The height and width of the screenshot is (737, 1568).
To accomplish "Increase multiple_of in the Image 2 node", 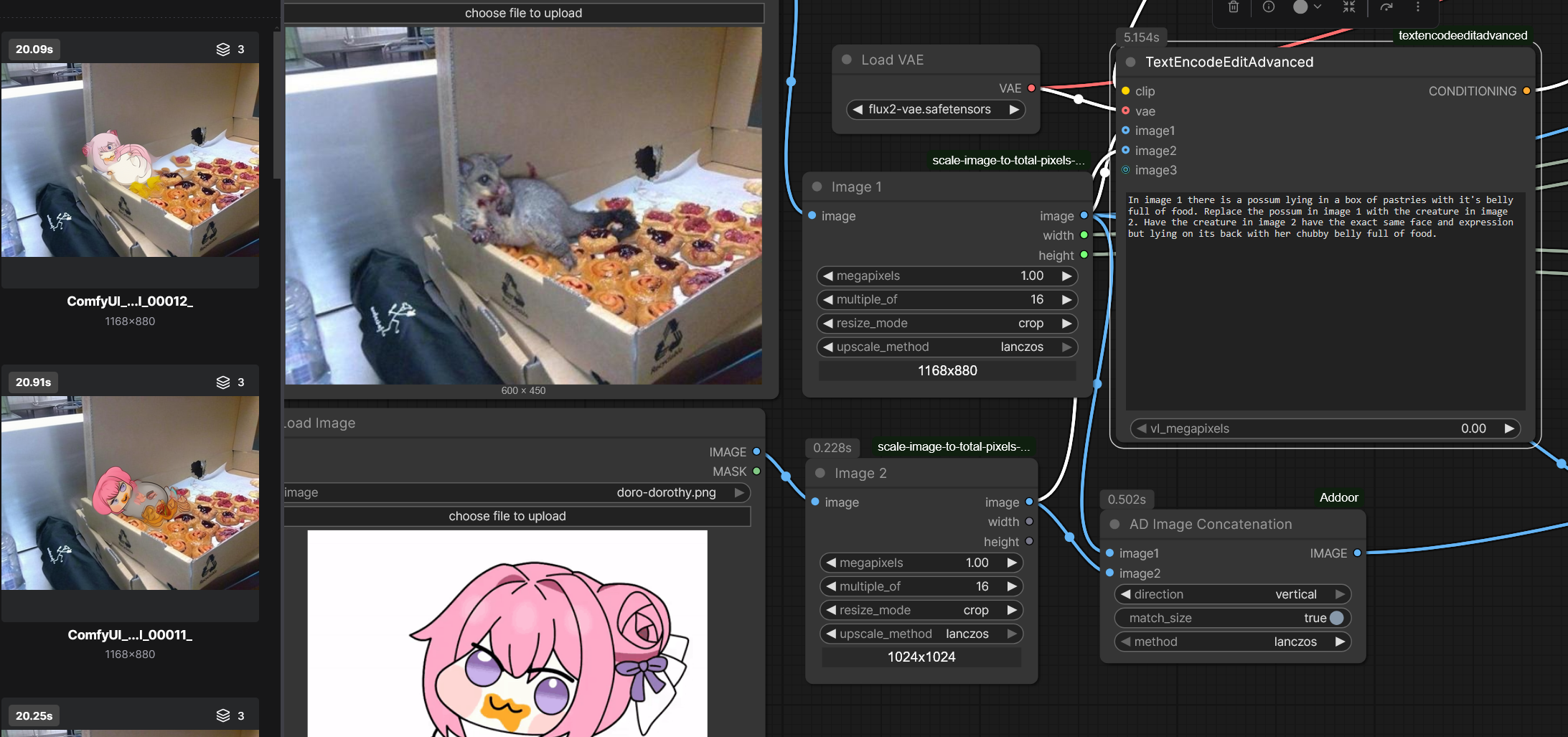I will click(x=1012, y=586).
